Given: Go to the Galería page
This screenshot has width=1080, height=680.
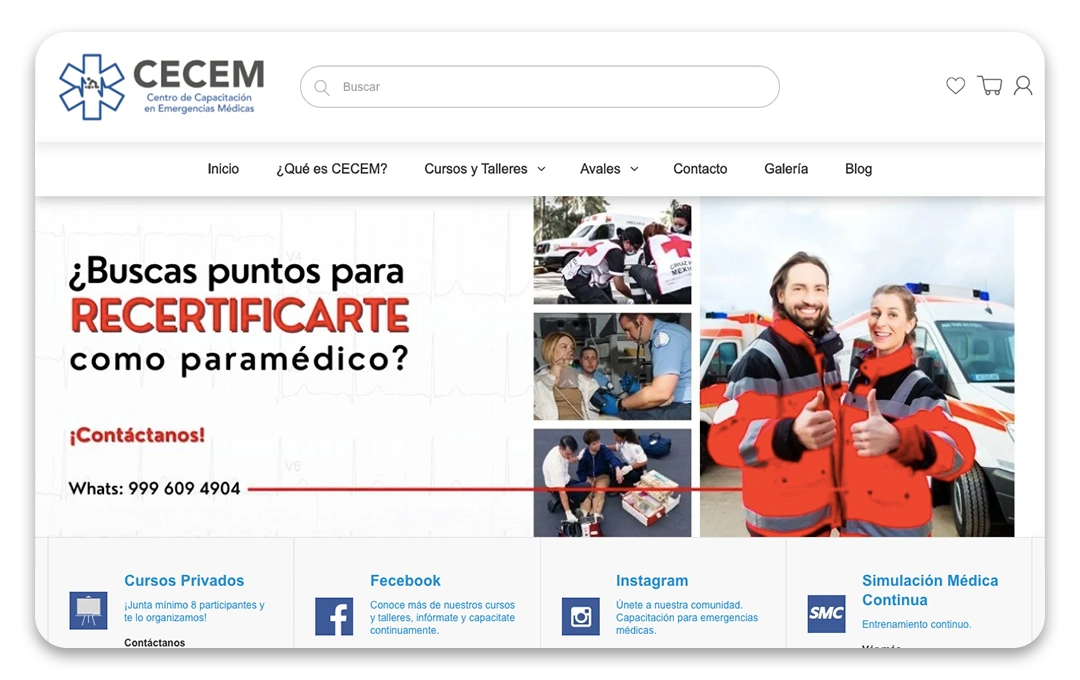Looking at the screenshot, I should [x=786, y=169].
